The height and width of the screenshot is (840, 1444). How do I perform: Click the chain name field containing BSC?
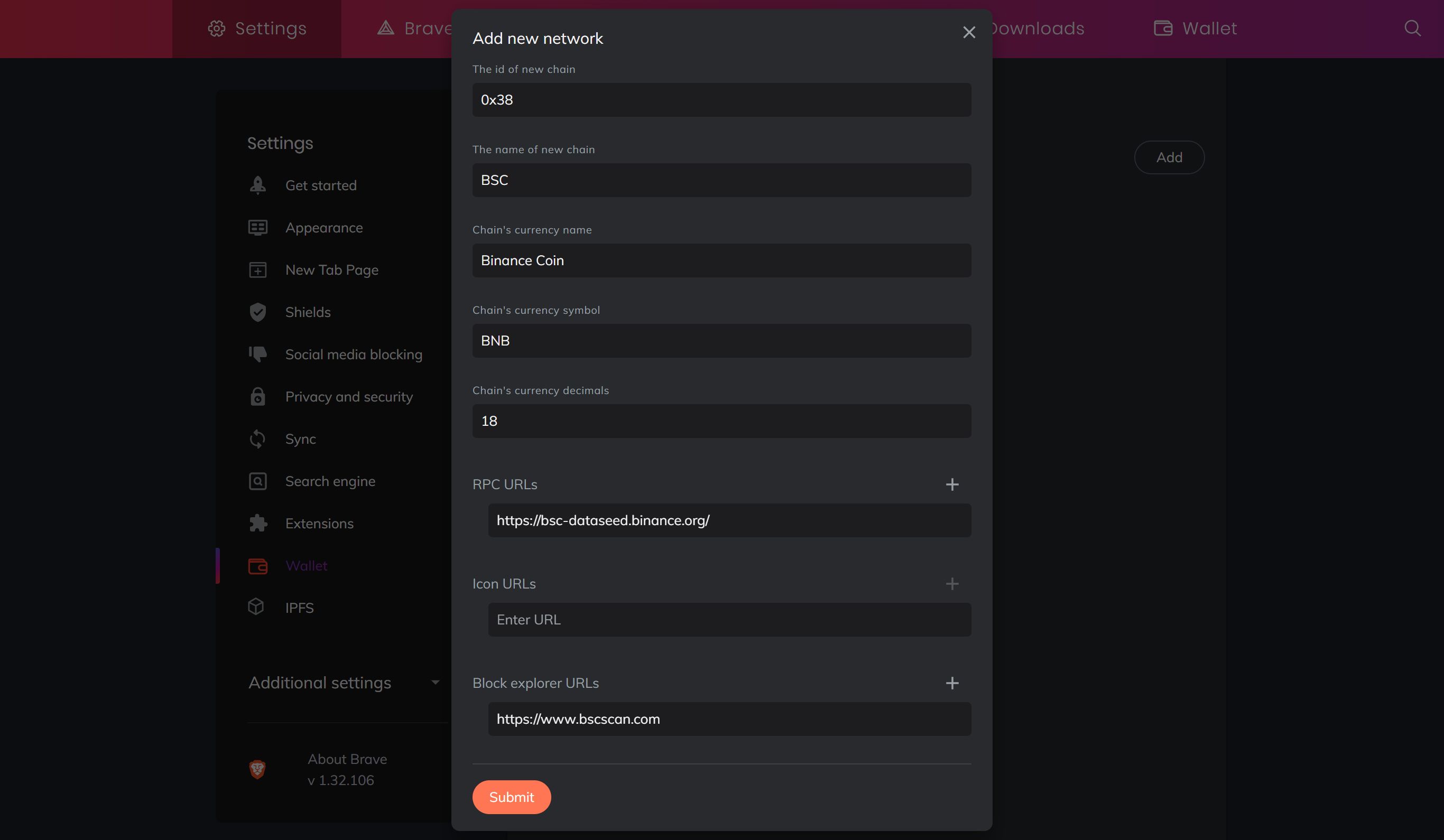point(721,180)
